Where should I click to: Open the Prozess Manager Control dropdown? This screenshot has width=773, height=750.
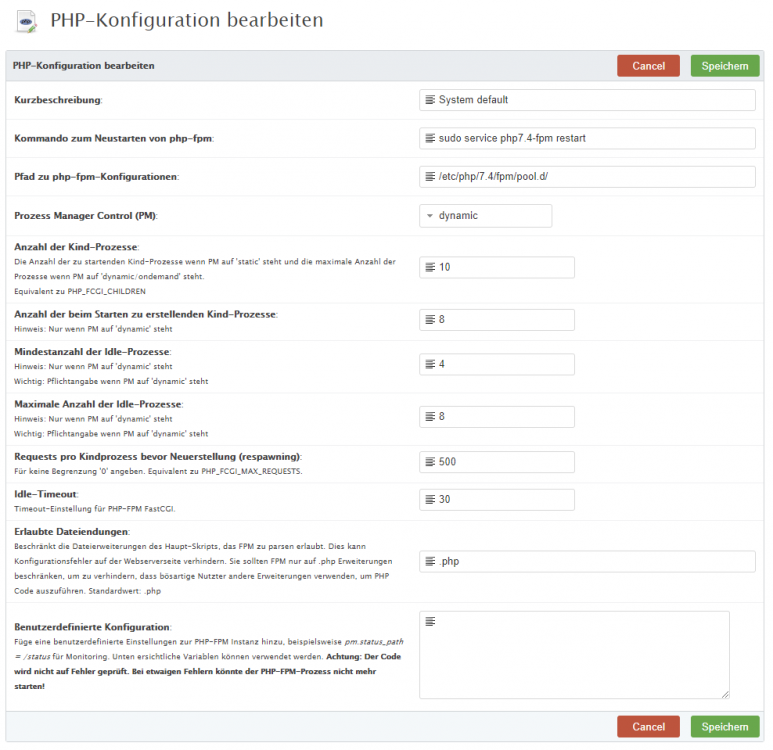(485, 215)
